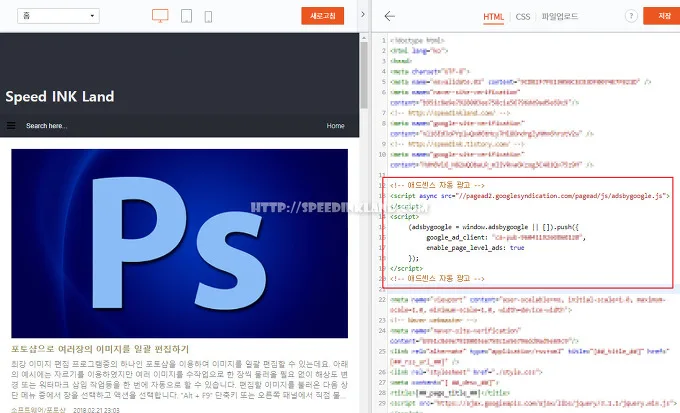680x413 pixels.
Task: Collapse preview with the chevron arrow
Action: point(363,14)
